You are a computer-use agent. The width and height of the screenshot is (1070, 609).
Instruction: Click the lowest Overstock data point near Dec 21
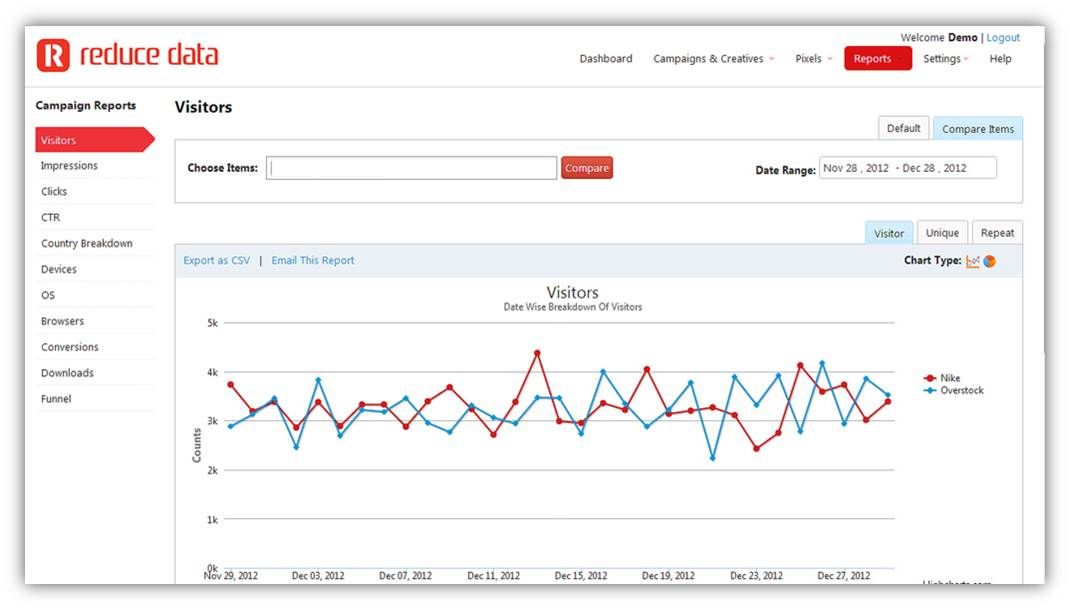pyautogui.click(x=712, y=458)
